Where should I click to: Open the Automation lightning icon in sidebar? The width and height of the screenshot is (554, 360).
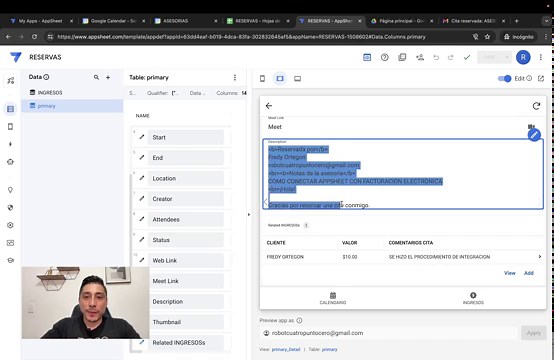10,144
